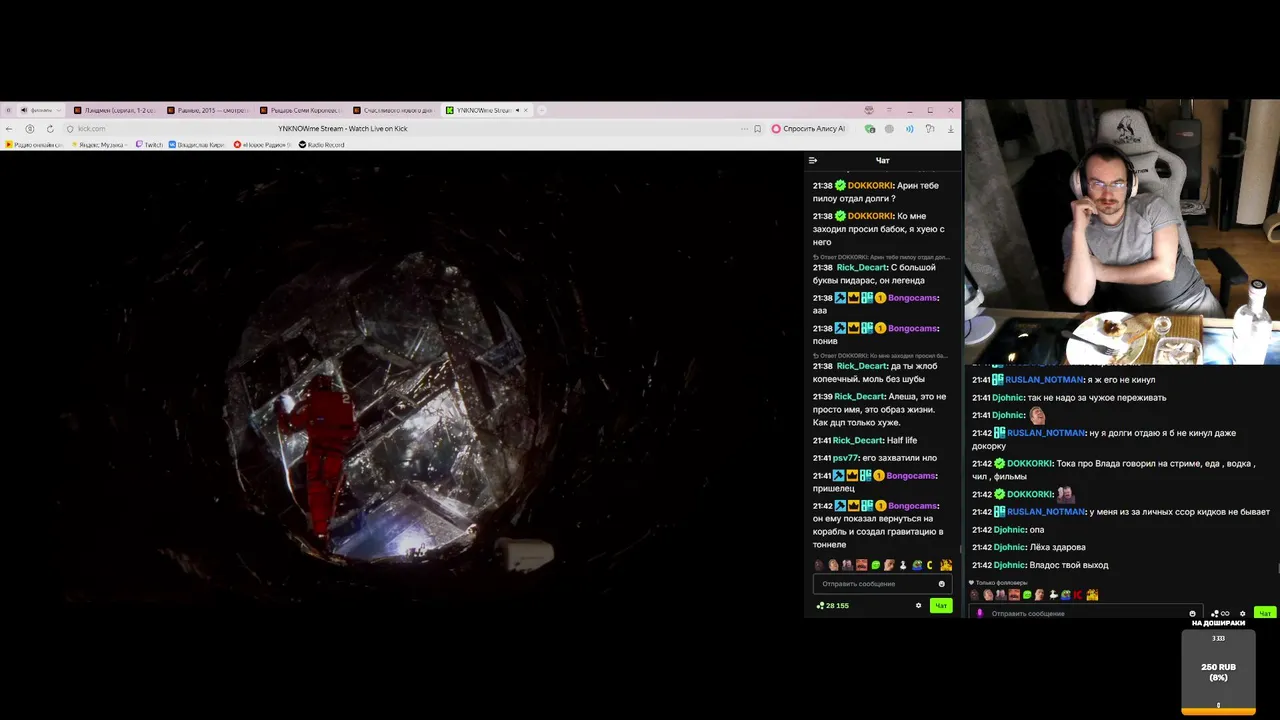Screen dimensions: 1280x720
Task: Click the Только фолловеры followers-only label
Action: (x=1001, y=582)
